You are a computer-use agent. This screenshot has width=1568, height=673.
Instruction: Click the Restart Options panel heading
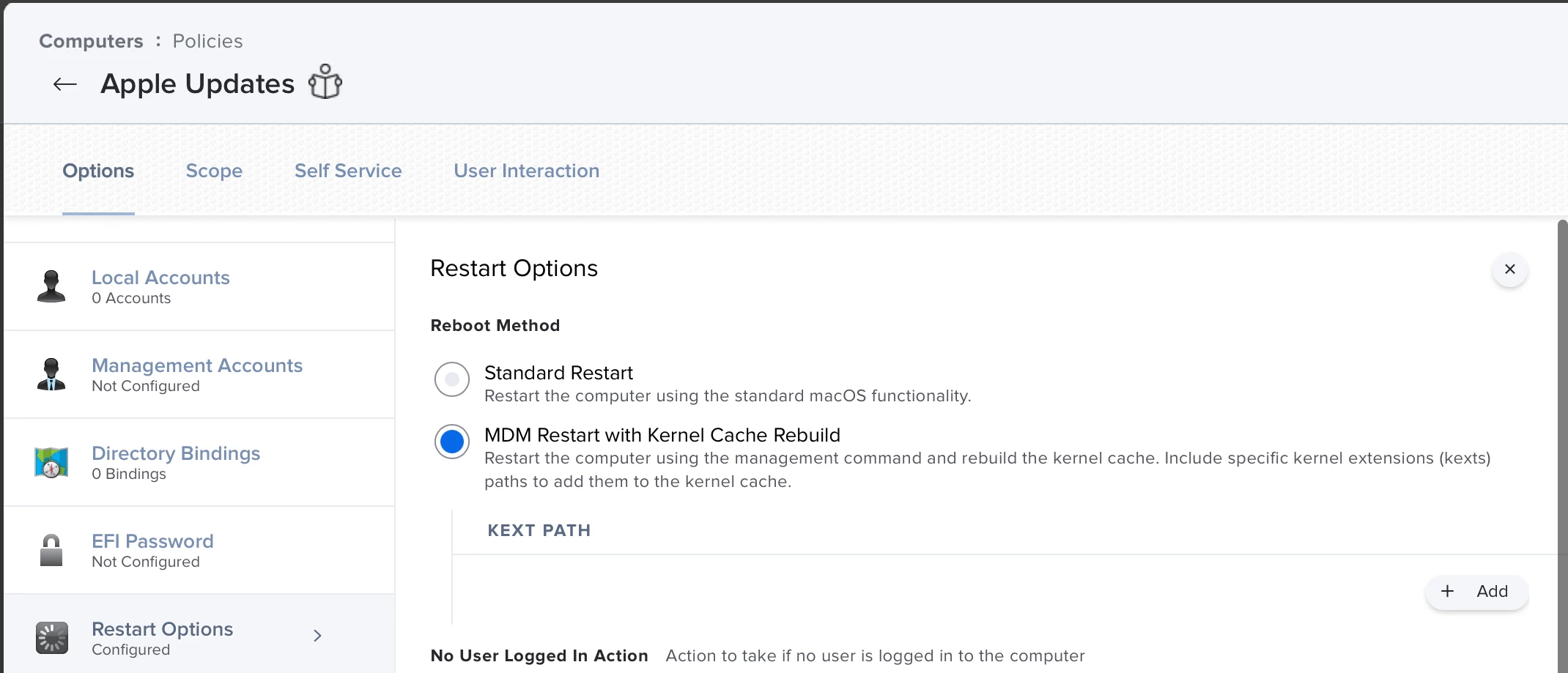(x=514, y=268)
